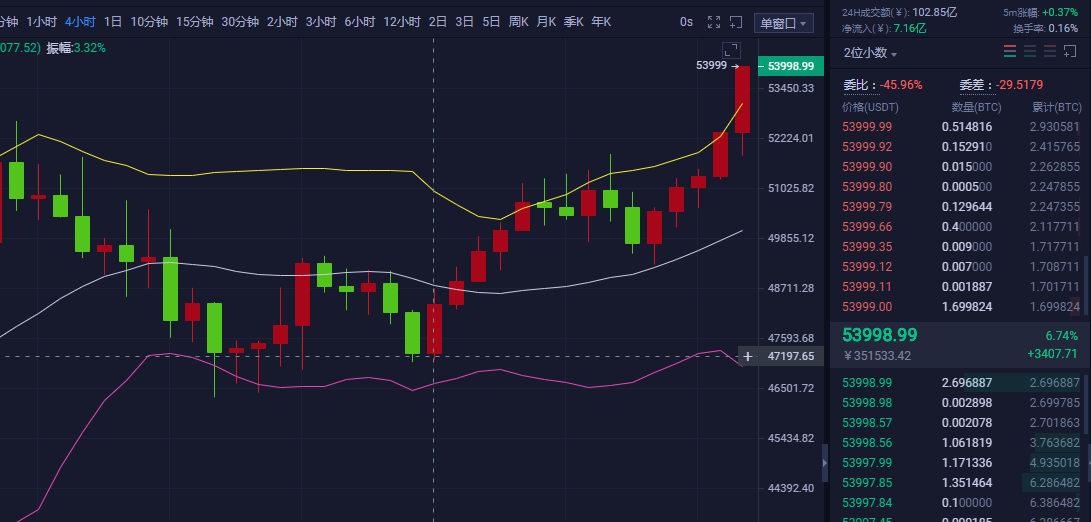Switch to the 1小时 timeframe

(41, 21)
